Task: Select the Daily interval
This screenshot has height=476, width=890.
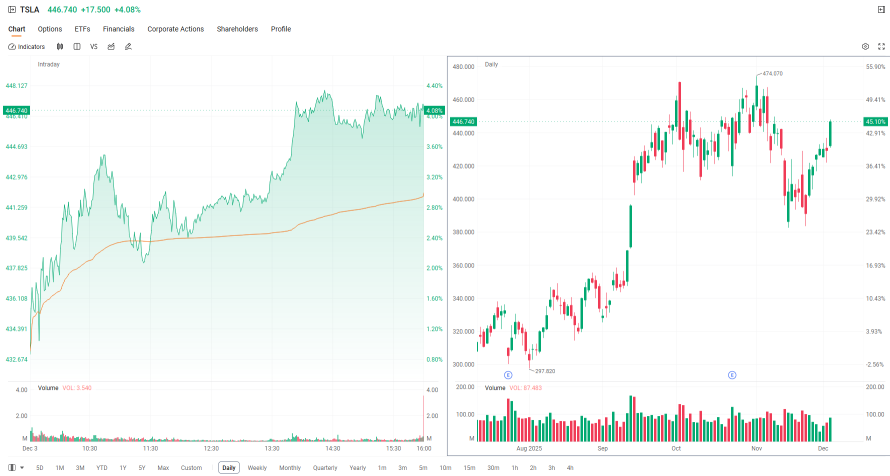Action: point(229,468)
